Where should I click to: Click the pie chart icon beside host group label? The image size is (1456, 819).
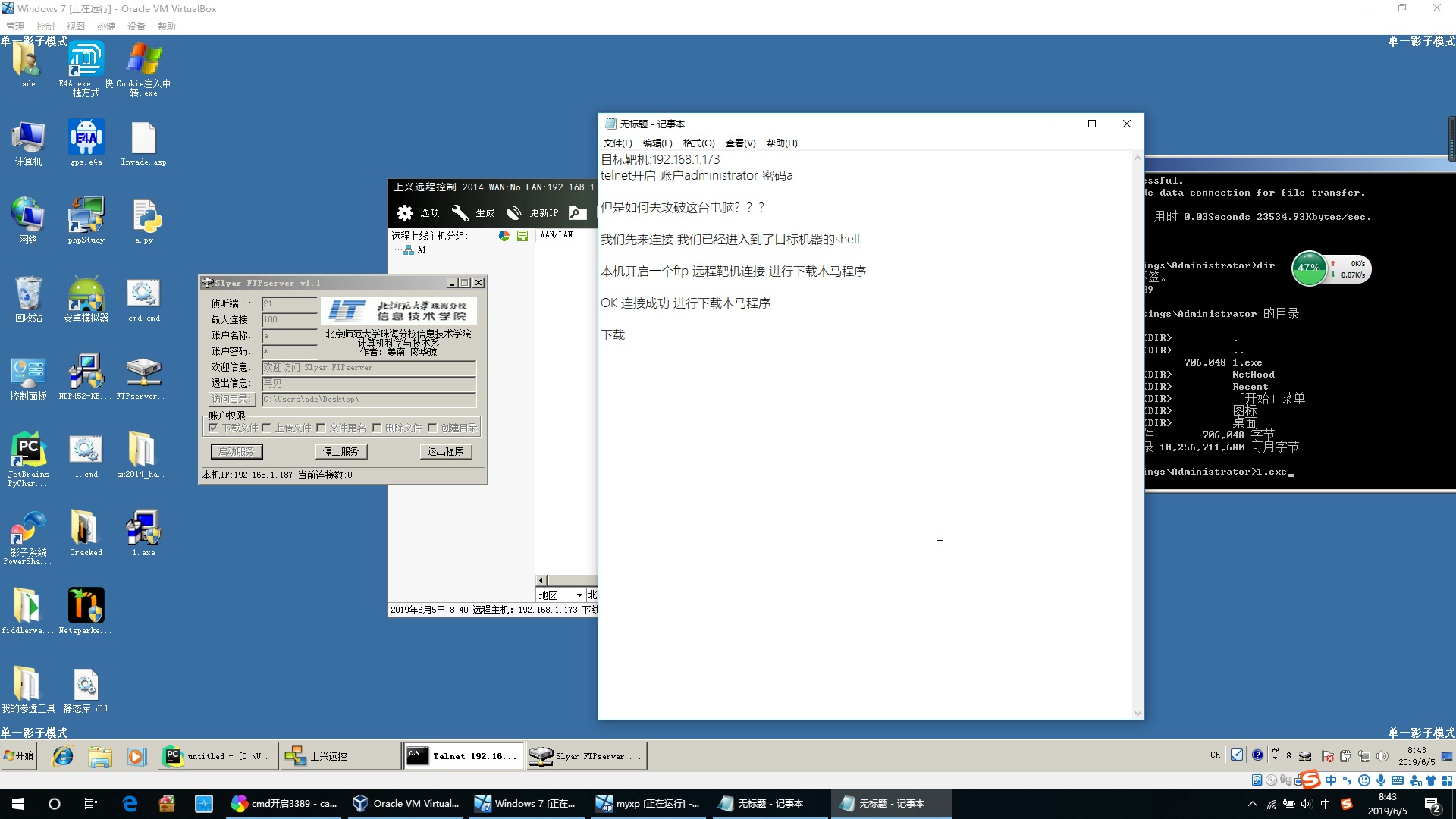504,236
